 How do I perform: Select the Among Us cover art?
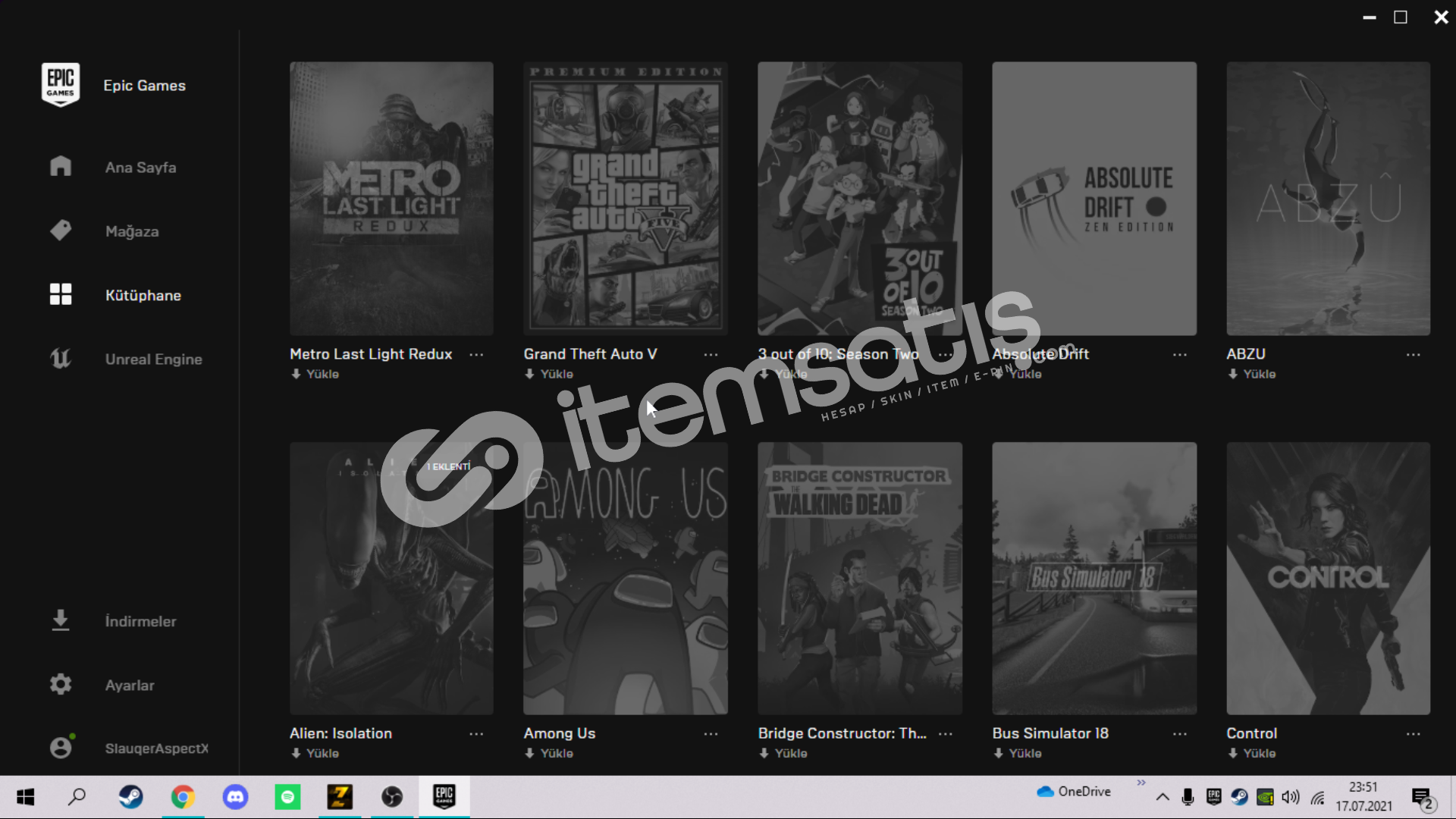(x=626, y=578)
